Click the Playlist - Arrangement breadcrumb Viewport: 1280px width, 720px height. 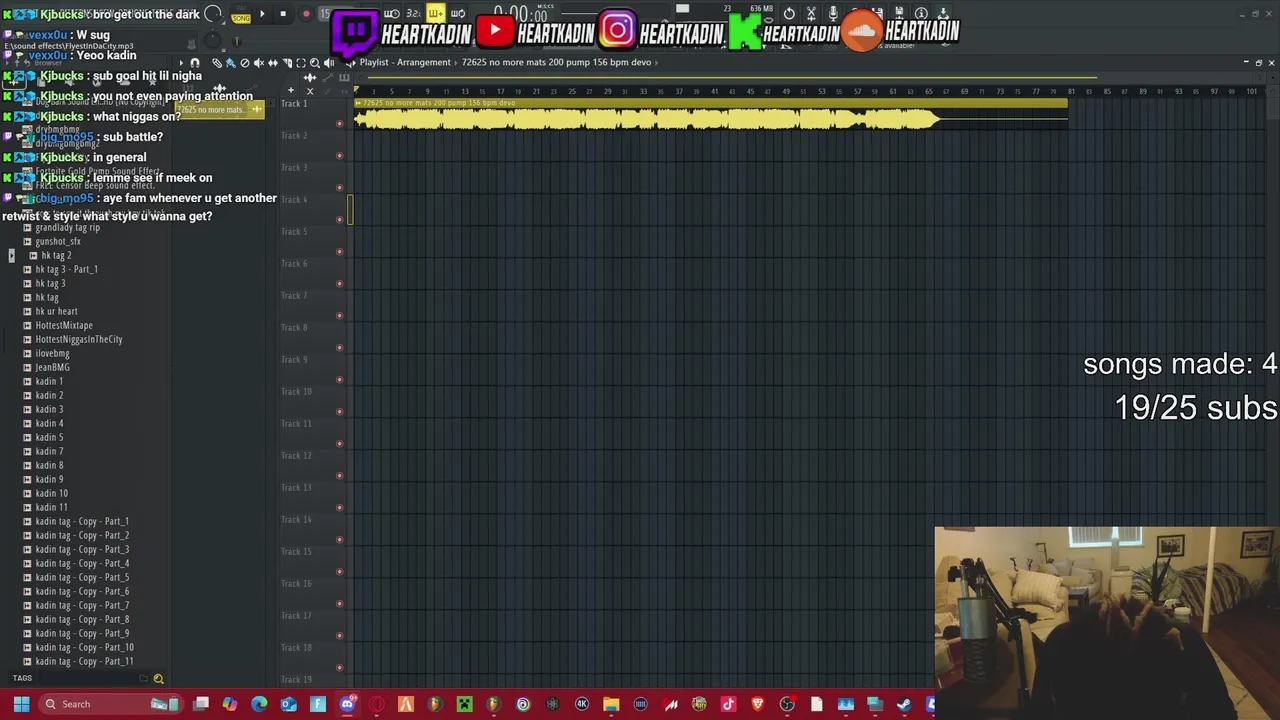[405, 62]
